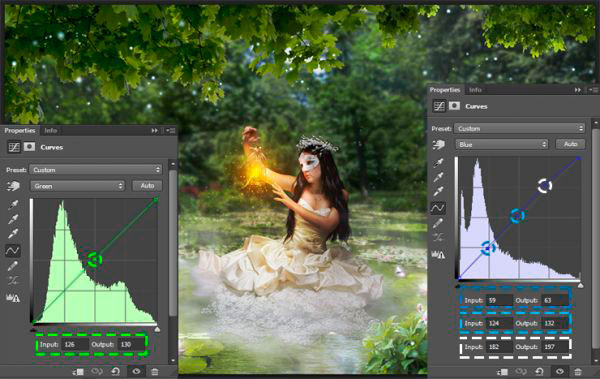The width and height of the screenshot is (600, 379).
Task: Delete adjustment layer via Blue panel trash
Action: coord(578,372)
